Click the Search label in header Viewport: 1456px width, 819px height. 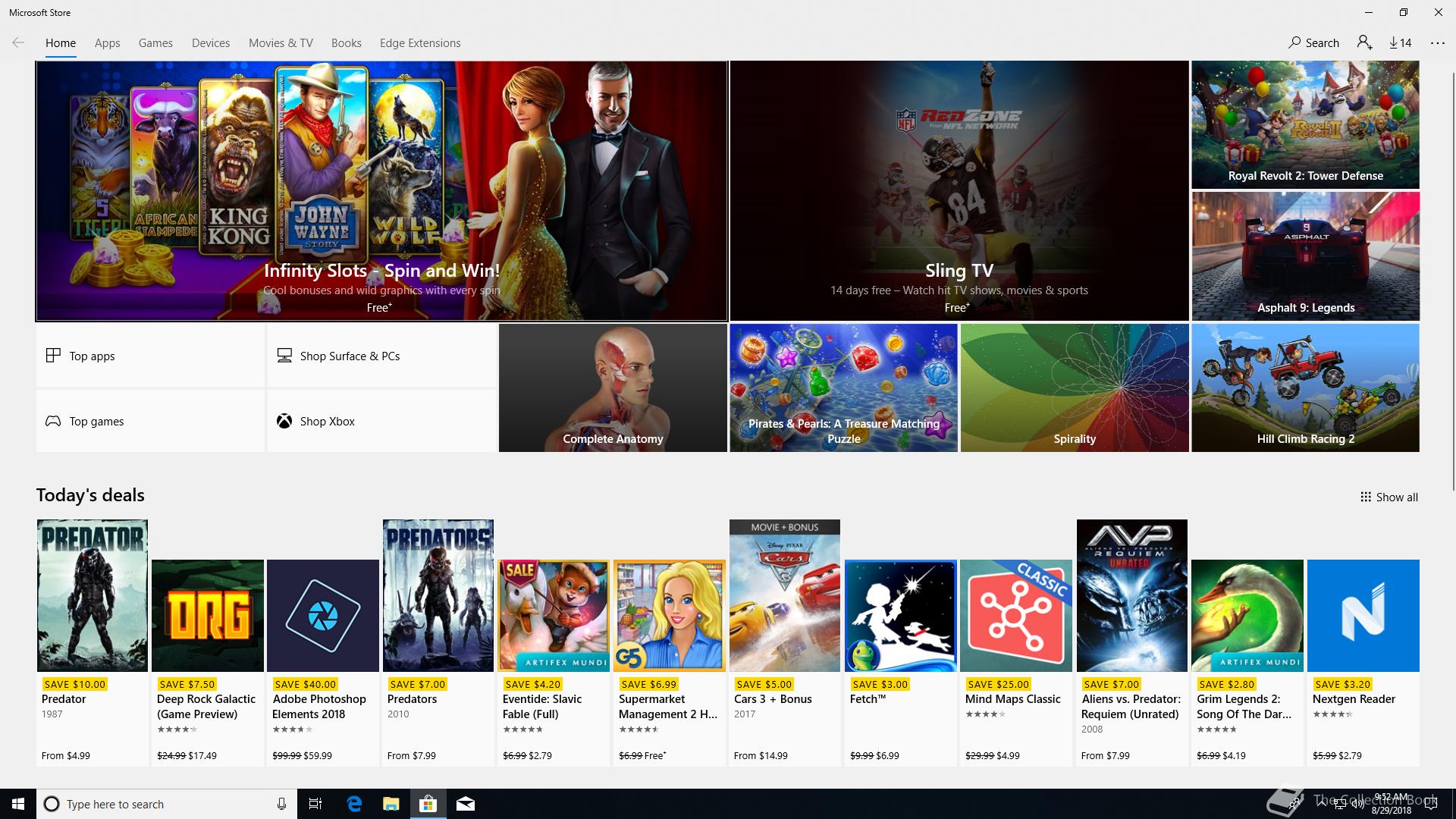click(1323, 43)
